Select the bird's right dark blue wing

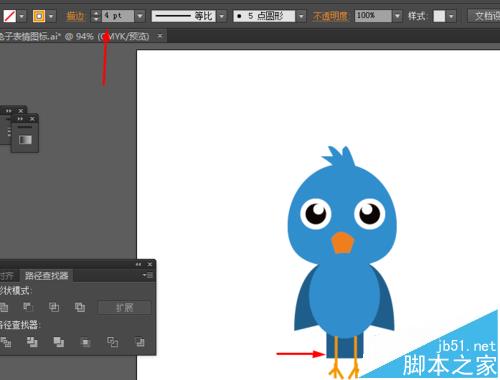(x=387, y=307)
